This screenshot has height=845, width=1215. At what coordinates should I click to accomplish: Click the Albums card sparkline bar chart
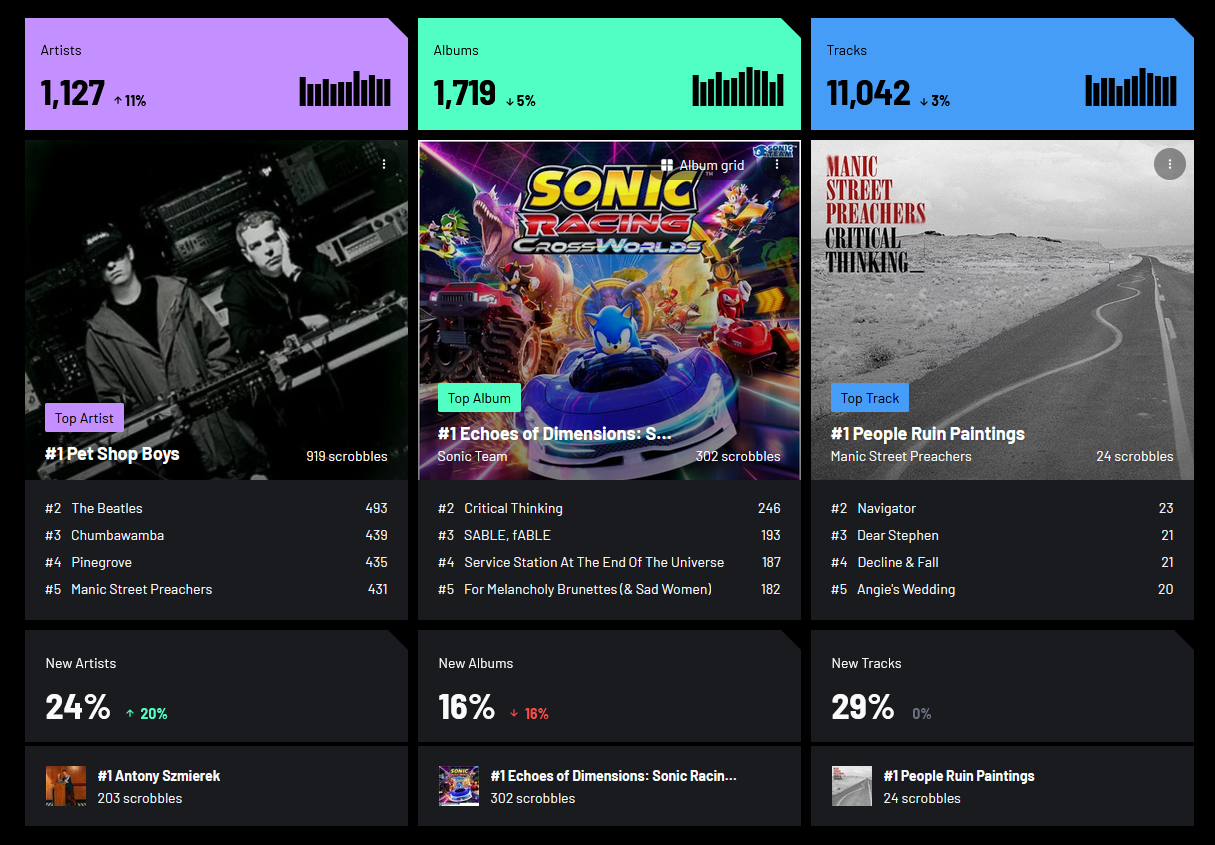[x=737, y=88]
